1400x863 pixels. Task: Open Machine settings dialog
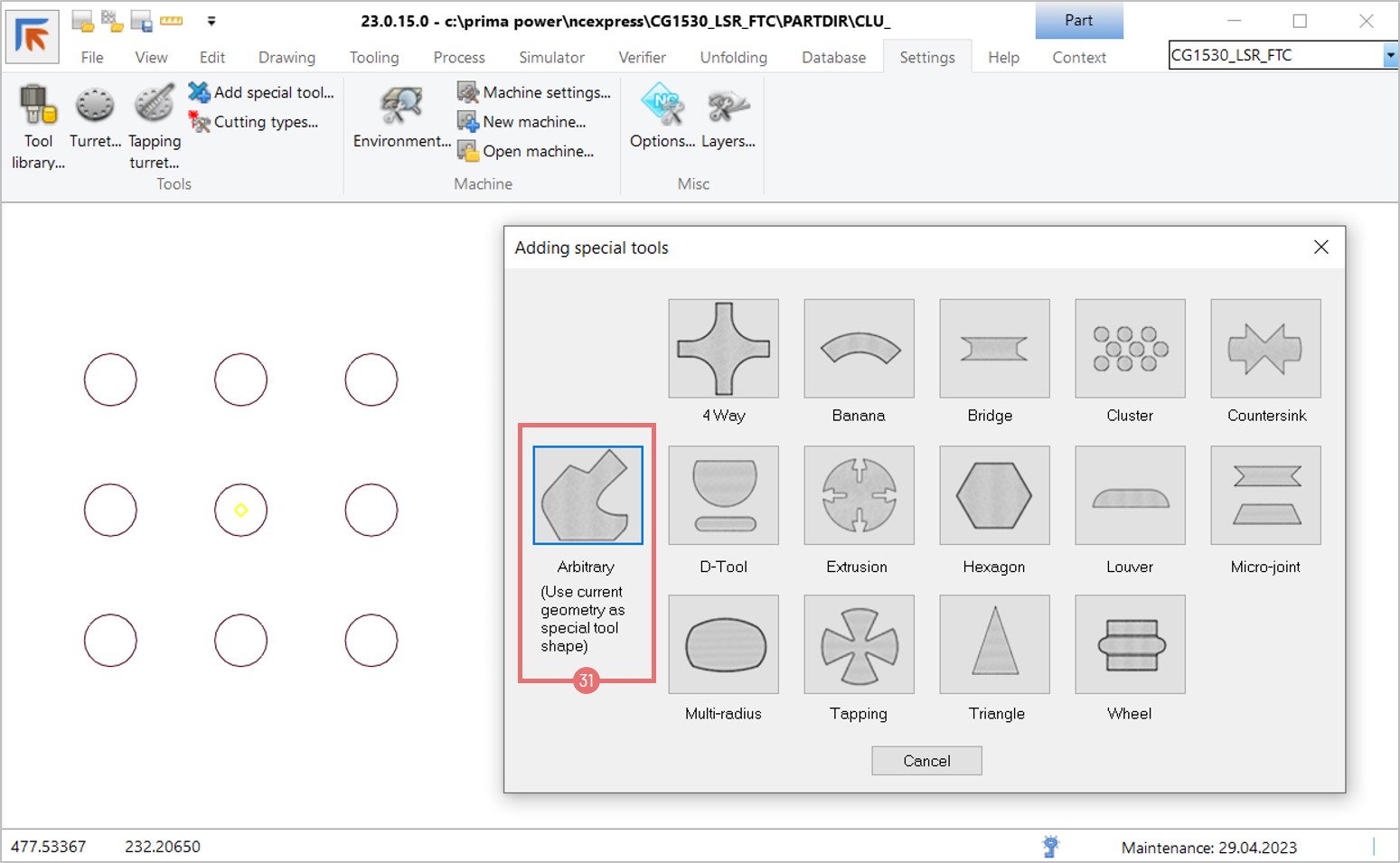(535, 92)
